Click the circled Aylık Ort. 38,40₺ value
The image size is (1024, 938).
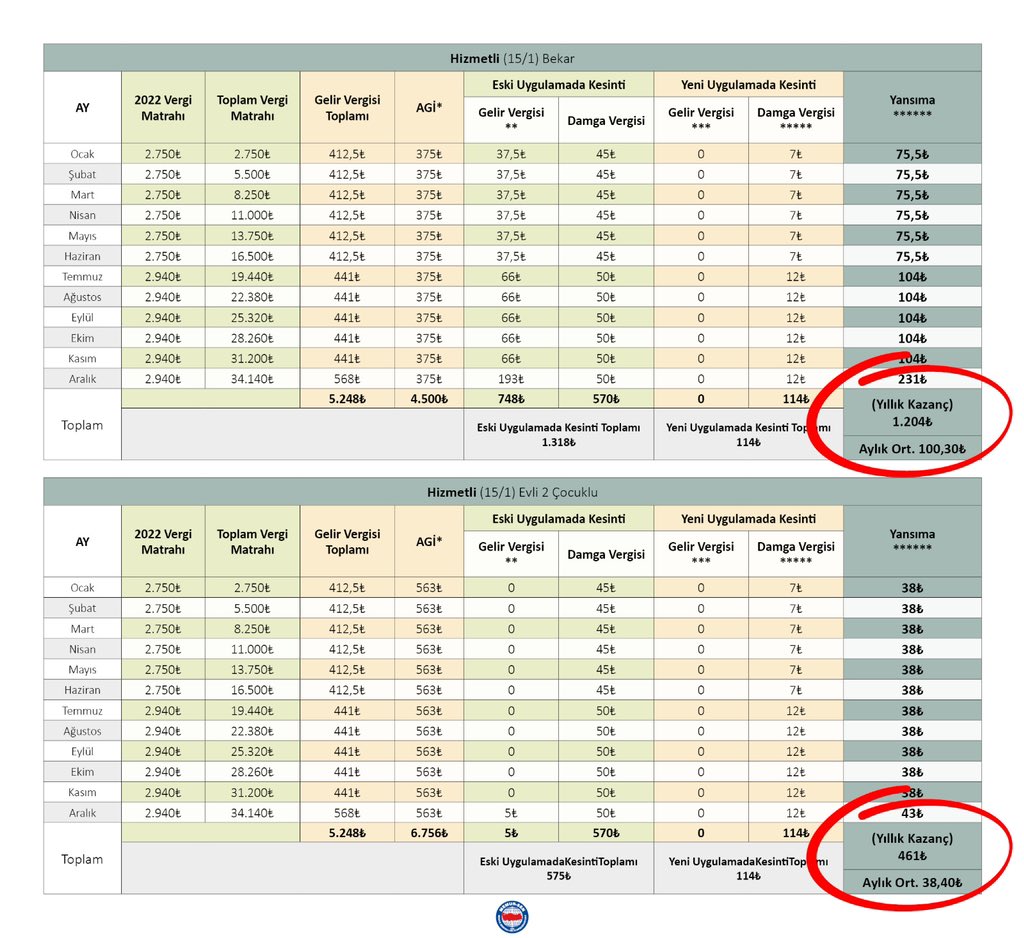click(x=911, y=883)
